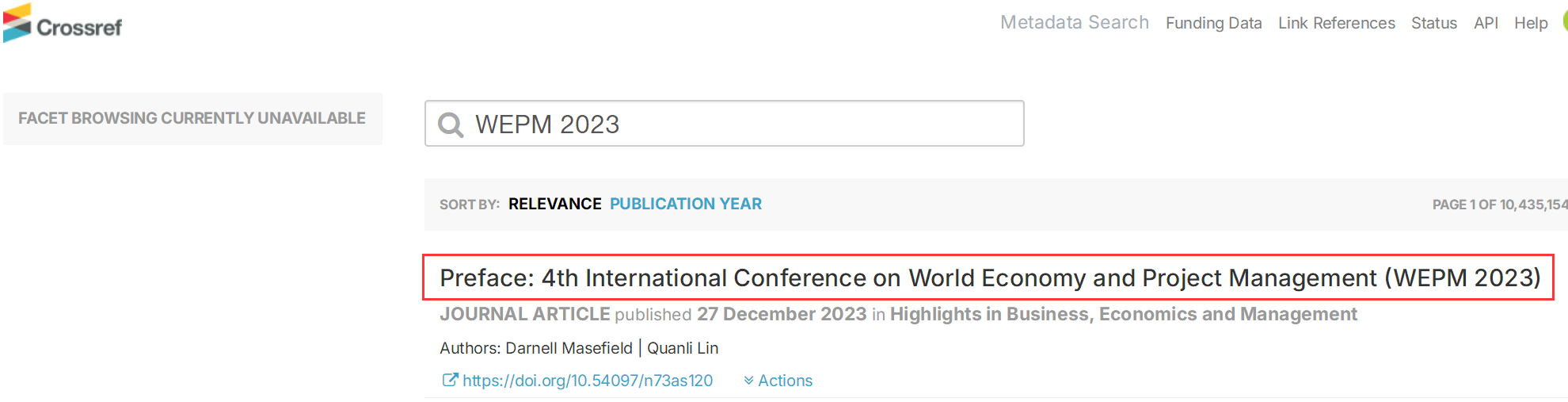The width and height of the screenshot is (1568, 402).
Task: Open the Metadata Search tab
Action: click(x=1074, y=23)
